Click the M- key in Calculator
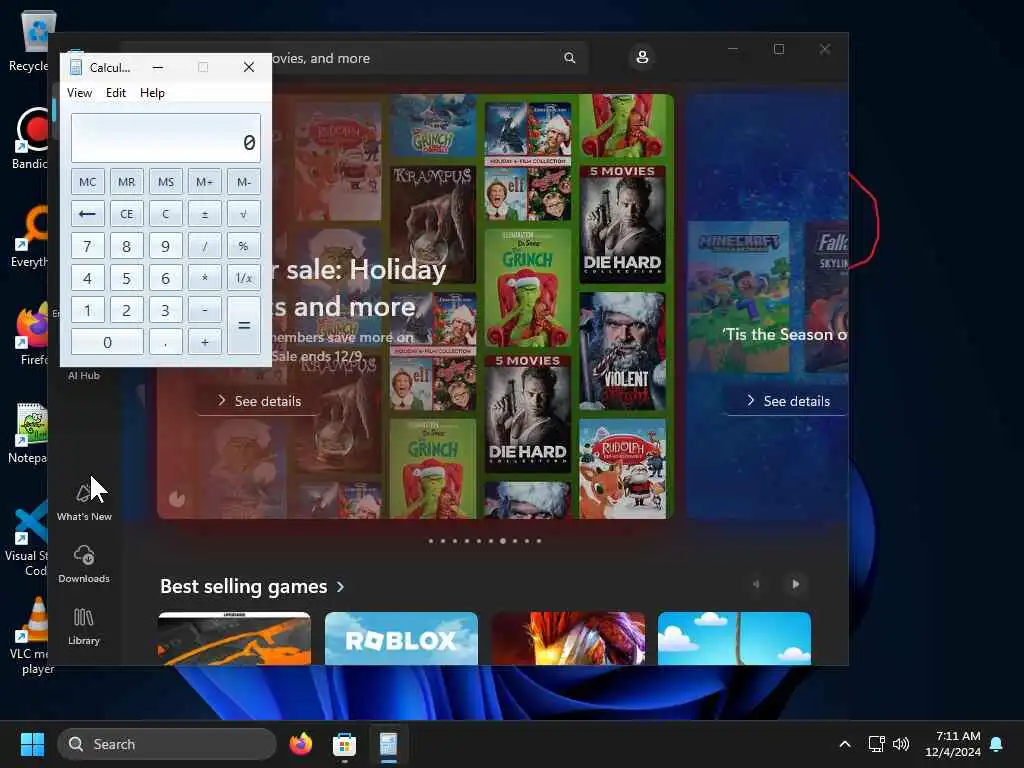Viewport: 1024px width, 768px height. click(244, 182)
